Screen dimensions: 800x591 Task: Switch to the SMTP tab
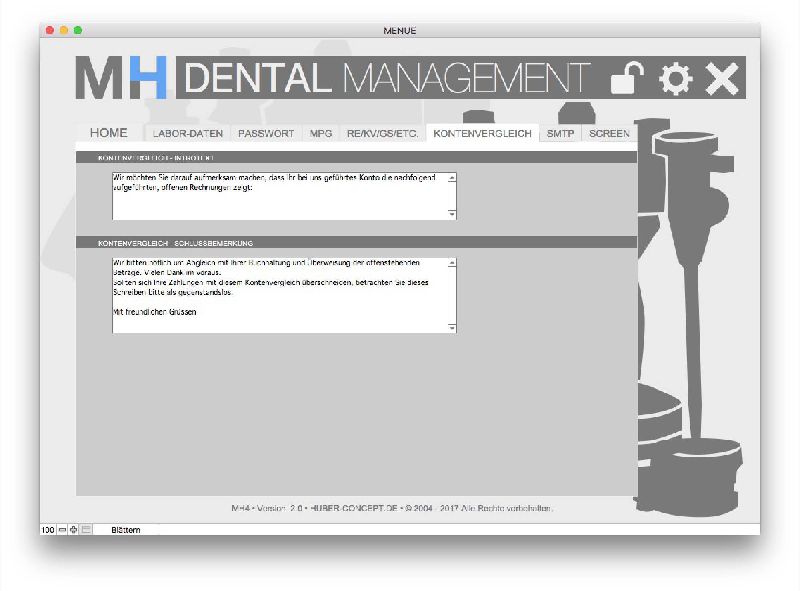pos(560,133)
